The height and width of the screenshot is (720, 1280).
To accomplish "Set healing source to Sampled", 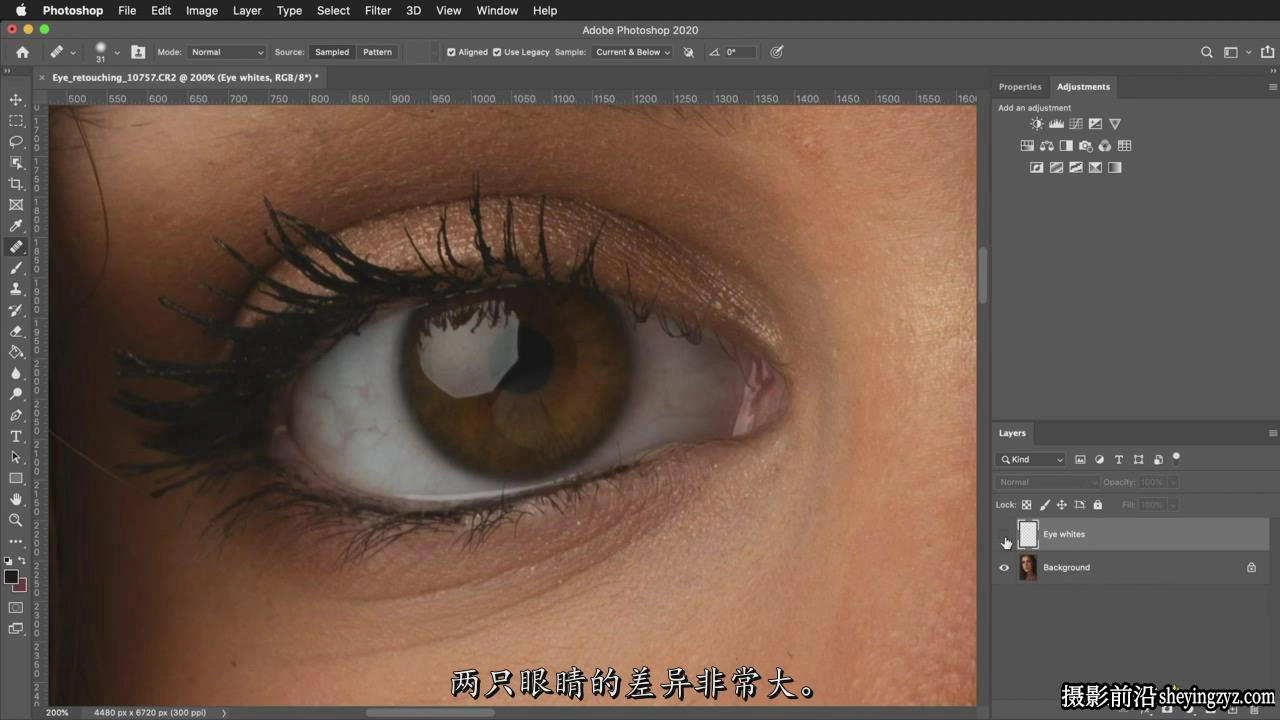I will pos(332,52).
